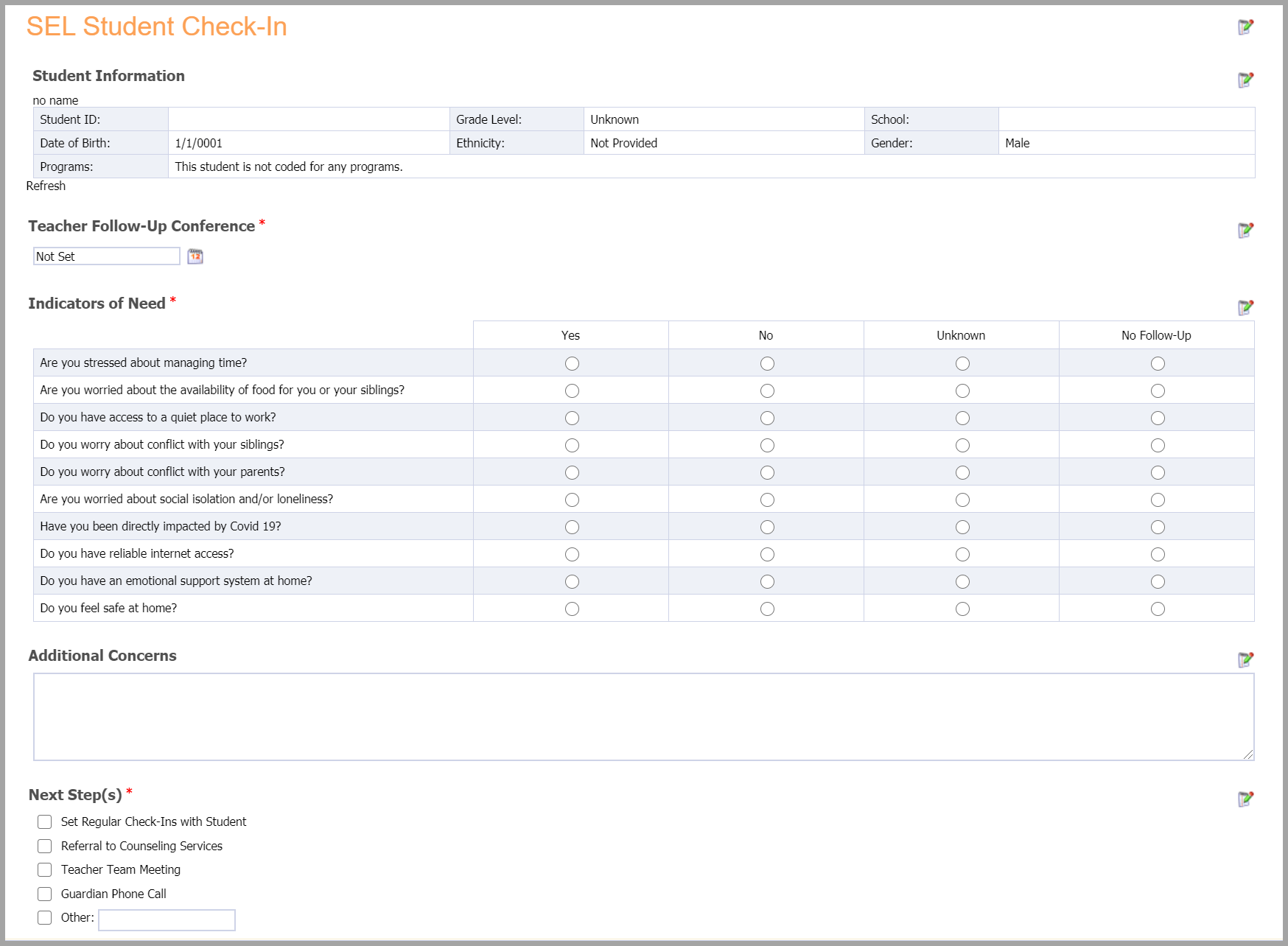Select Unknown for impacted by Covid 19

[962, 527]
